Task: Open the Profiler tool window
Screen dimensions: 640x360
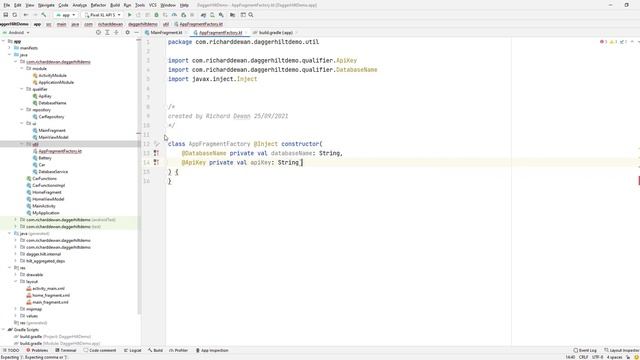Action: coord(179,350)
